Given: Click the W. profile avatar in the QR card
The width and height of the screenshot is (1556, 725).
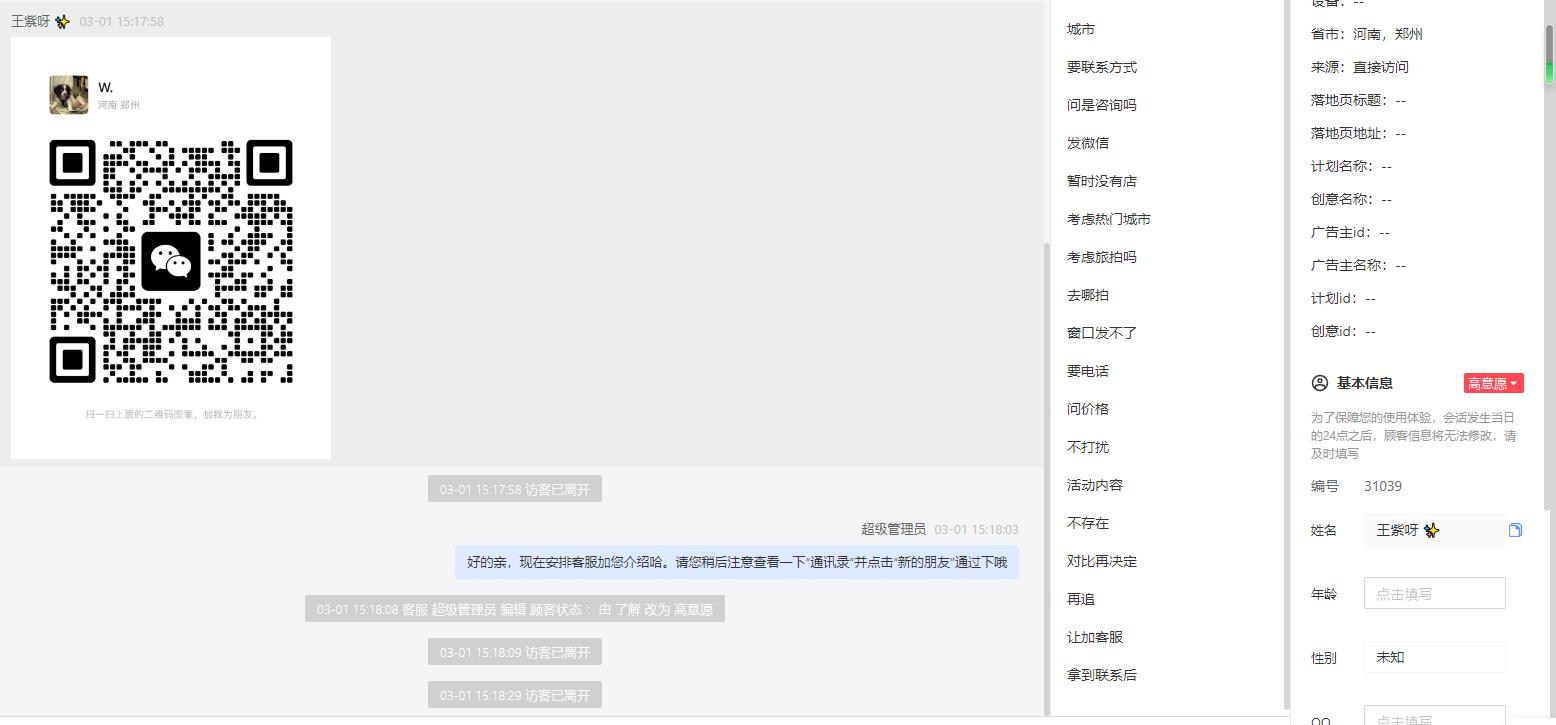Looking at the screenshot, I should [68, 95].
